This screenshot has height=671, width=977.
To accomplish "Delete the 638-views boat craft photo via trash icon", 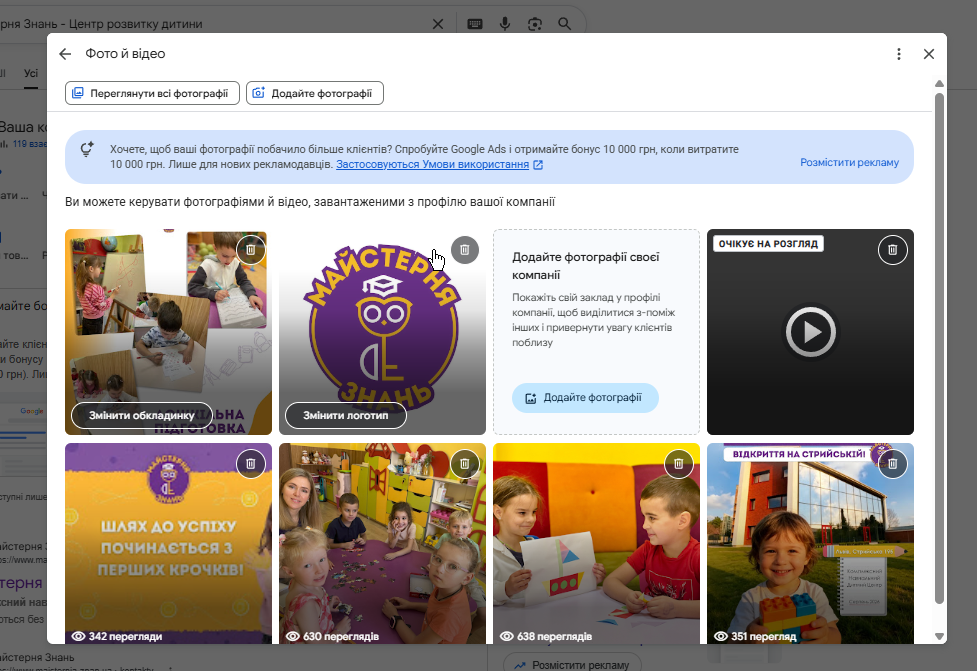I will (679, 464).
